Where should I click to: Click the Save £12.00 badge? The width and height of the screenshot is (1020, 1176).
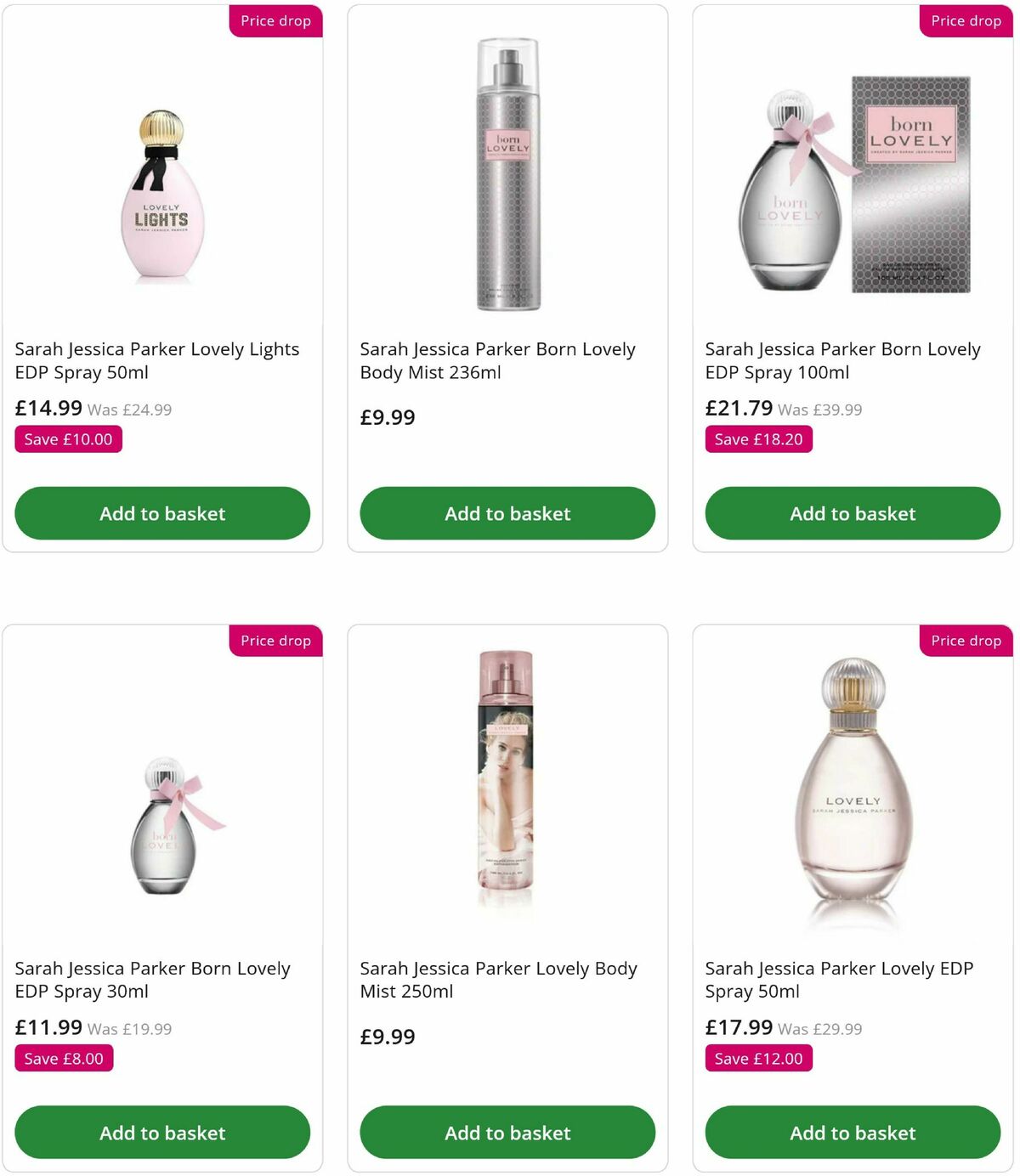point(758,1059)
